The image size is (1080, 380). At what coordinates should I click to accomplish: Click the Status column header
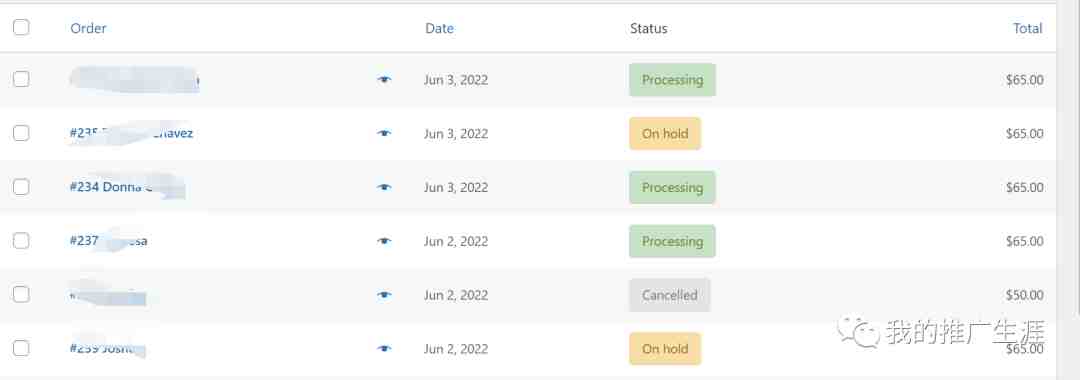coord(648,28)
